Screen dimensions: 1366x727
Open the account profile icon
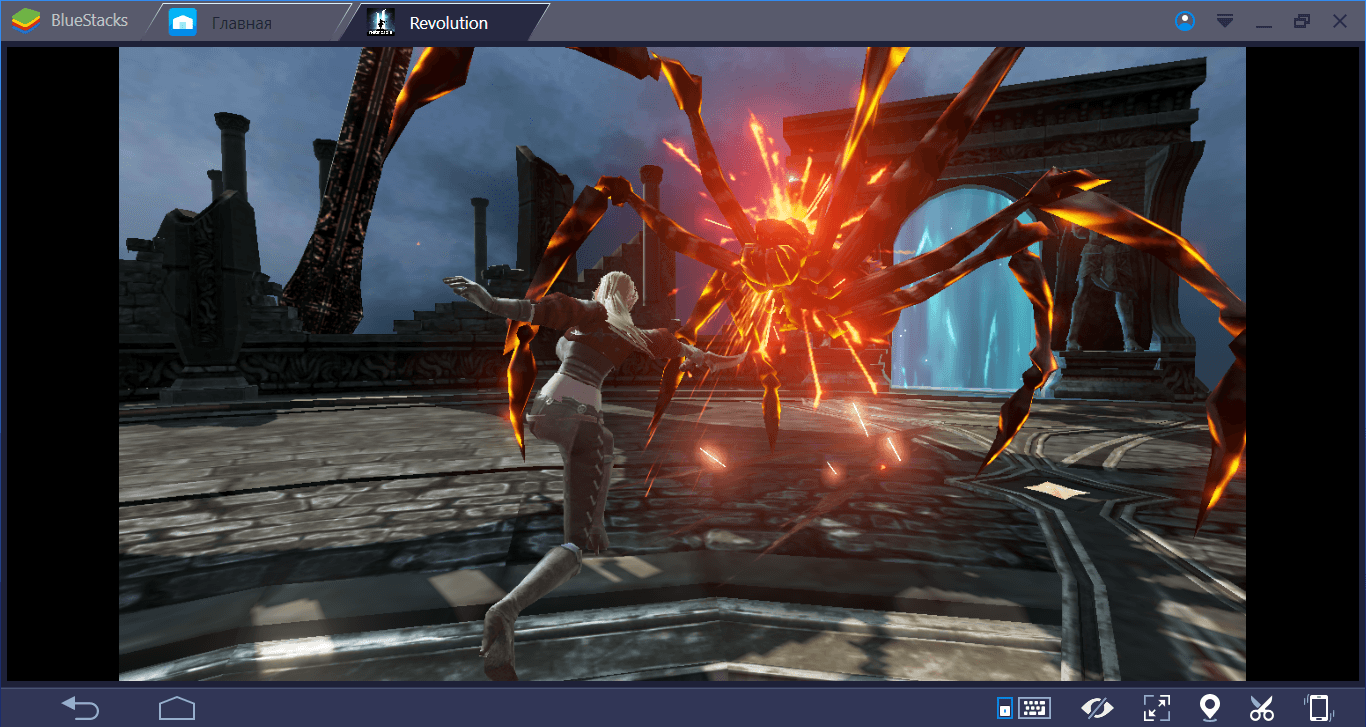(1185, 21)
